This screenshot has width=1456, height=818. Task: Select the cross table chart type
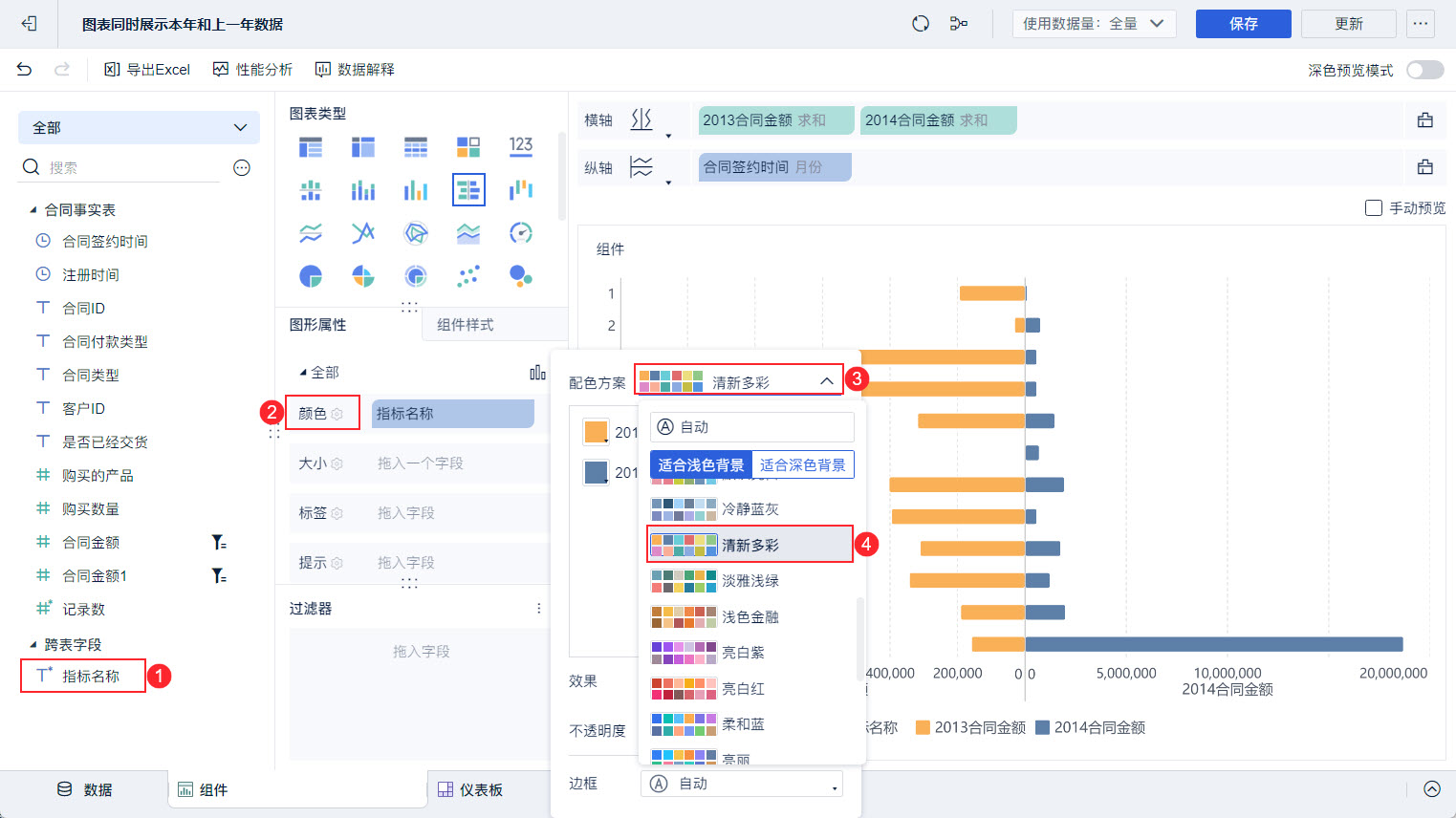click(363, 147)
